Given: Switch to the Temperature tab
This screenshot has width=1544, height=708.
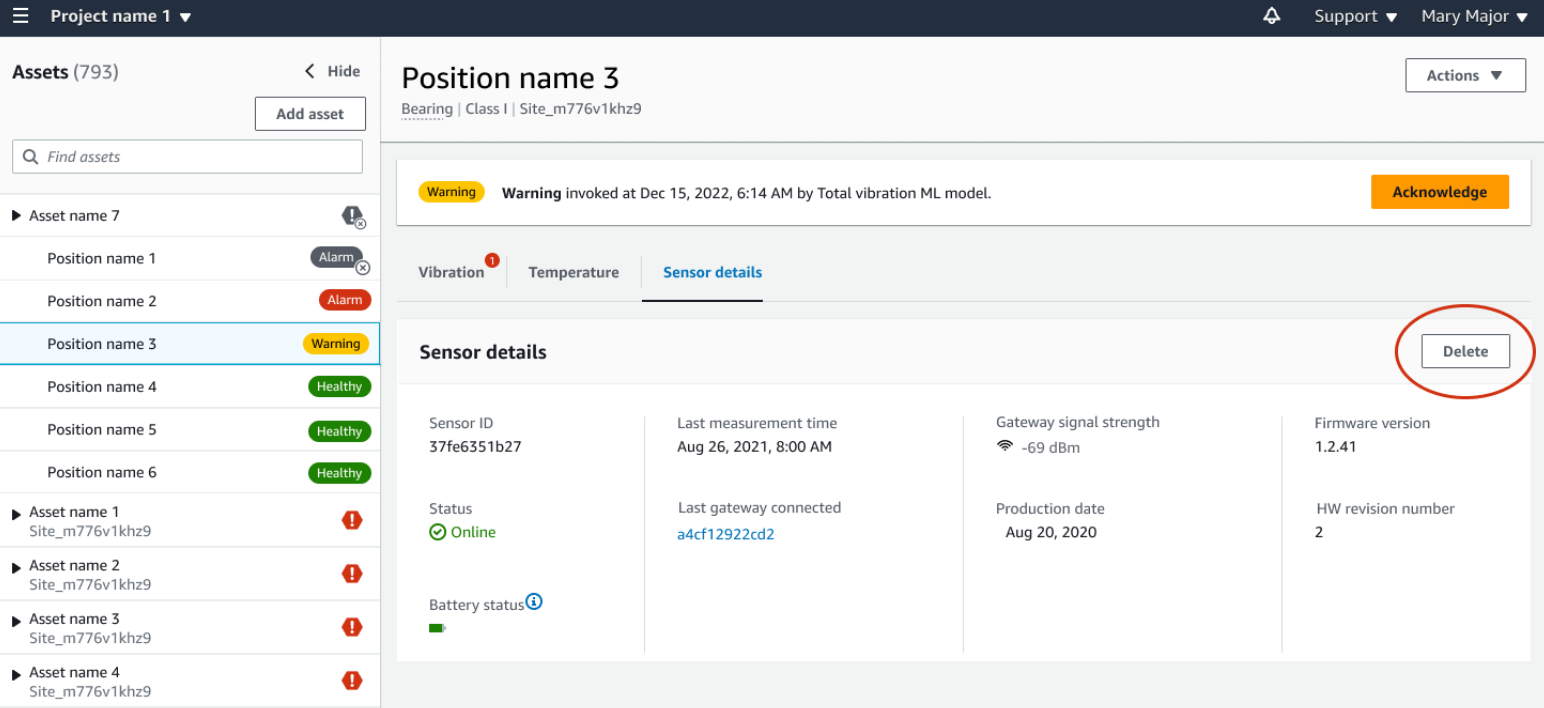Looking at the screenshot, I should (573, 272).
